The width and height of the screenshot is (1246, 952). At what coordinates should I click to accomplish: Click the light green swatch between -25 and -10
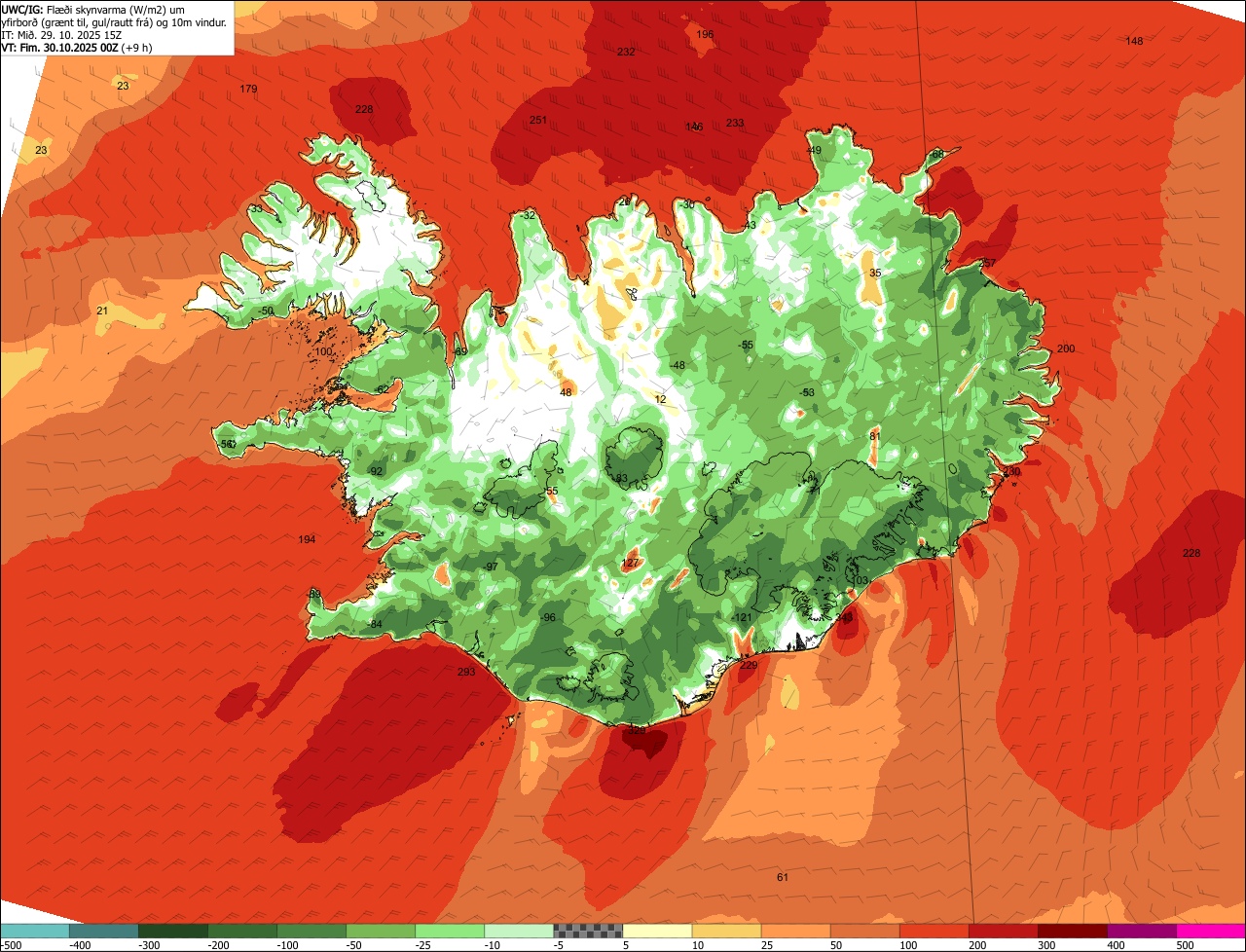449,930
